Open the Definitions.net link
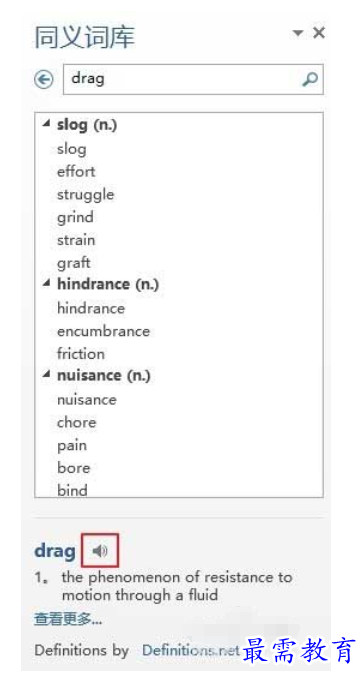Image resolution: width=364 pixels, height=682 pixels. tap(191, 650)
